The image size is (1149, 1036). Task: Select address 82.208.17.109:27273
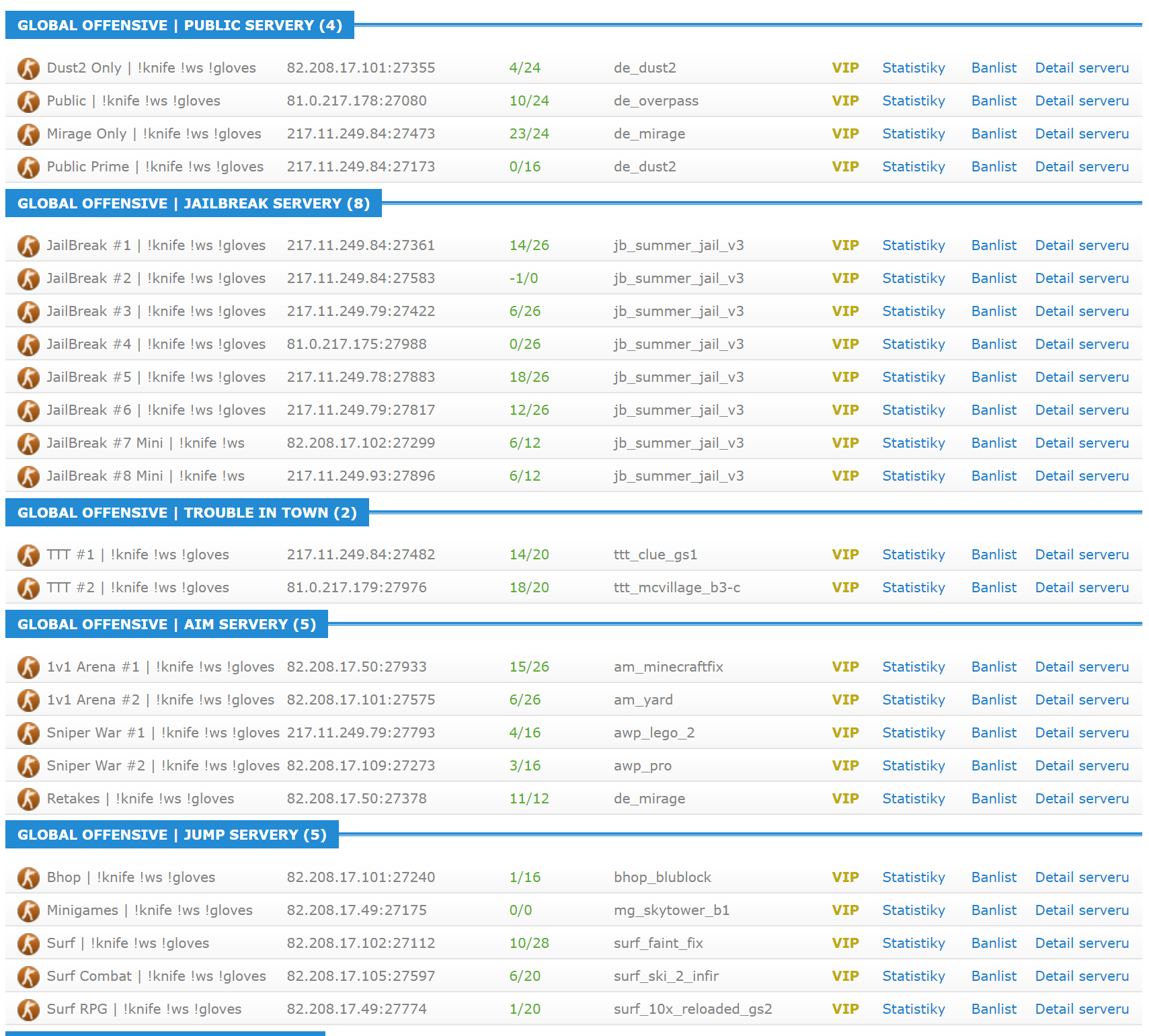pyautogui.click(x=361, y=766)
